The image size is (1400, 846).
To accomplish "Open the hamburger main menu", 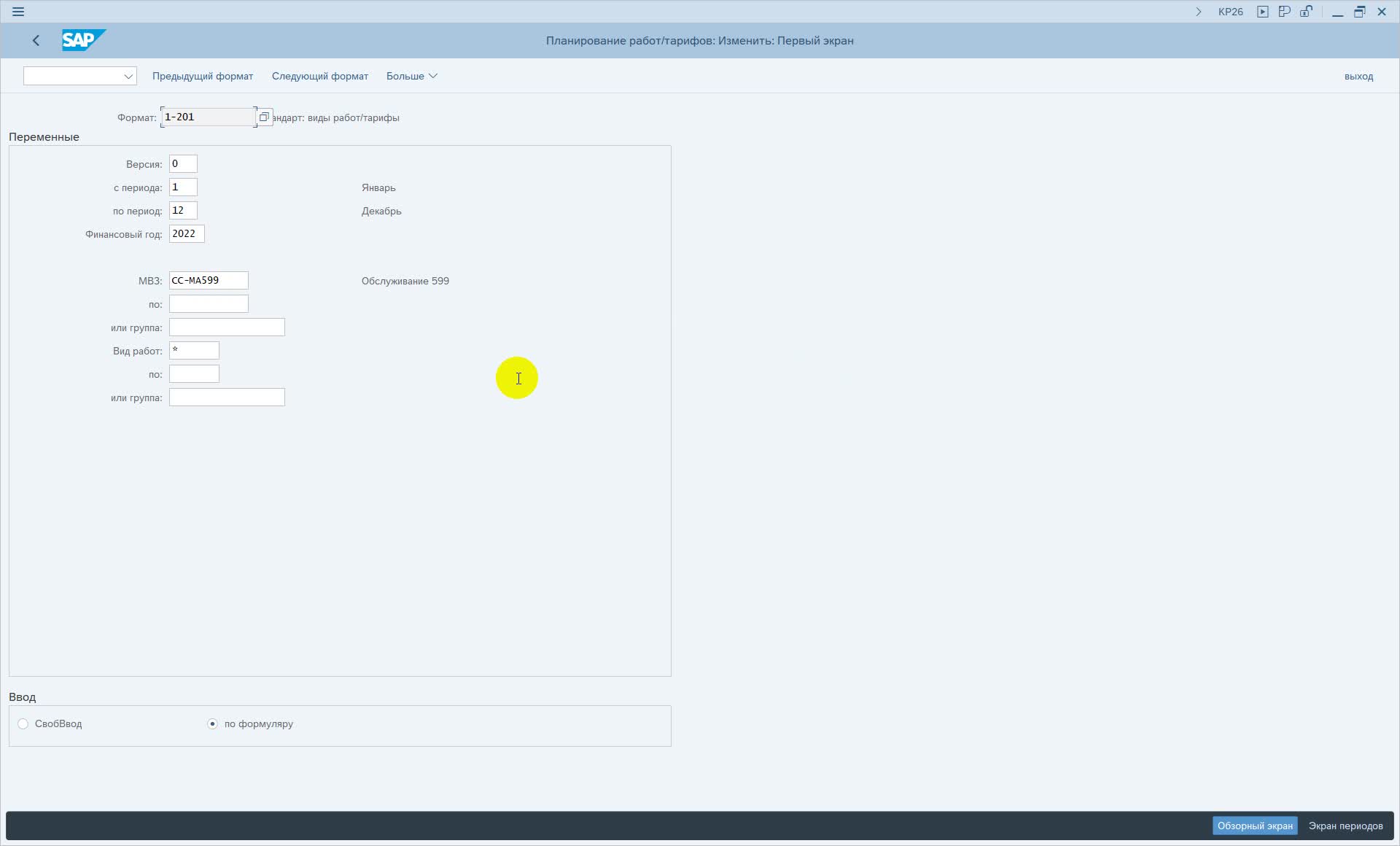I will [x=18, y=12].
